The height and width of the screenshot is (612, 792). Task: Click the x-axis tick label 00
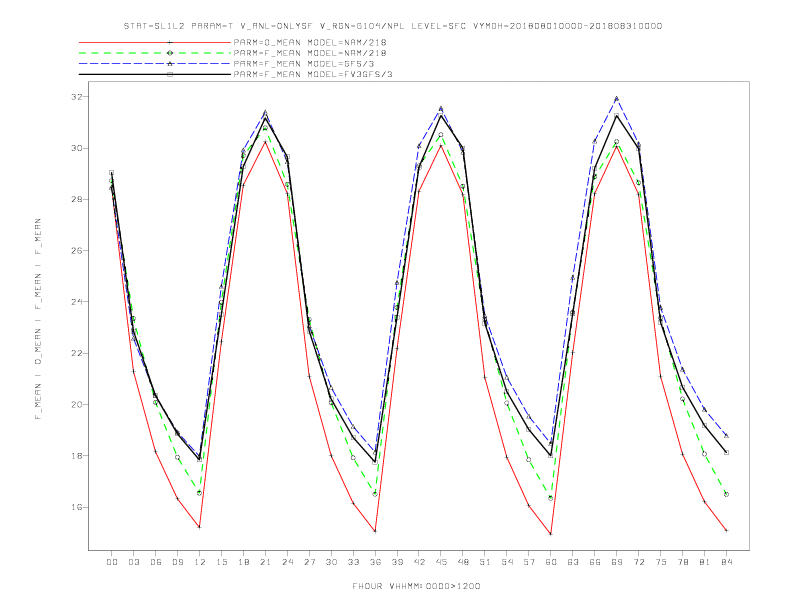tap(112, 562)
